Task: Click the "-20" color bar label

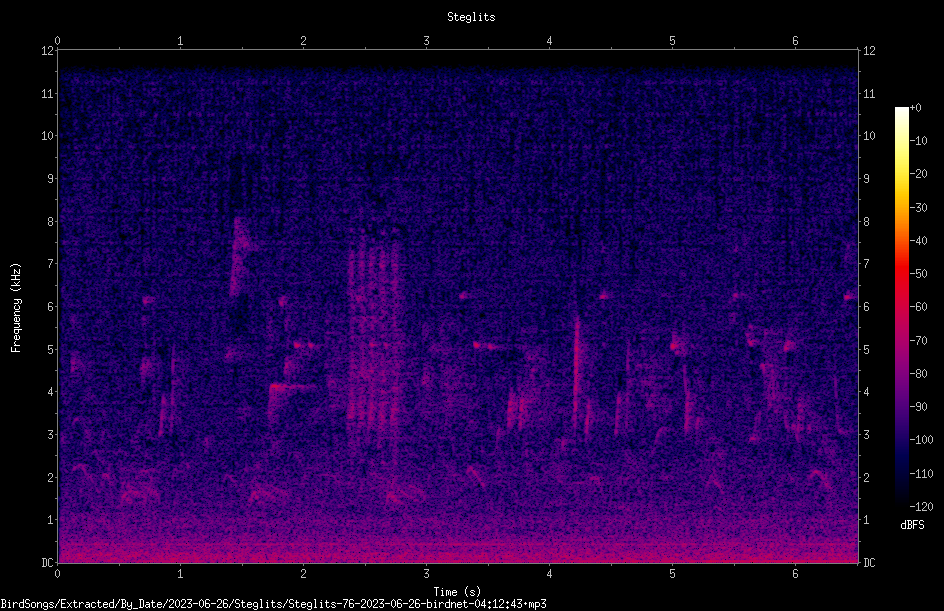Action: 918,174
